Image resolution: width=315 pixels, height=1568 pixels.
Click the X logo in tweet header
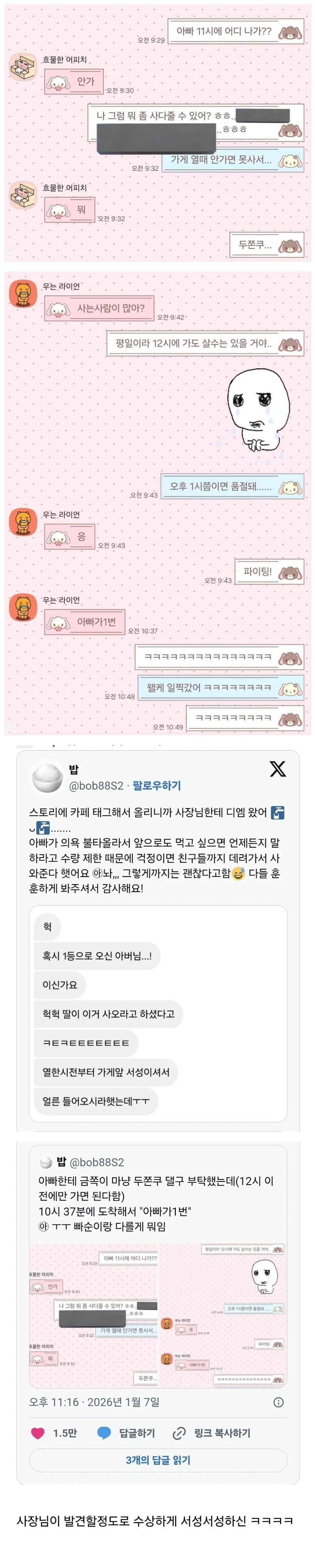277,769
